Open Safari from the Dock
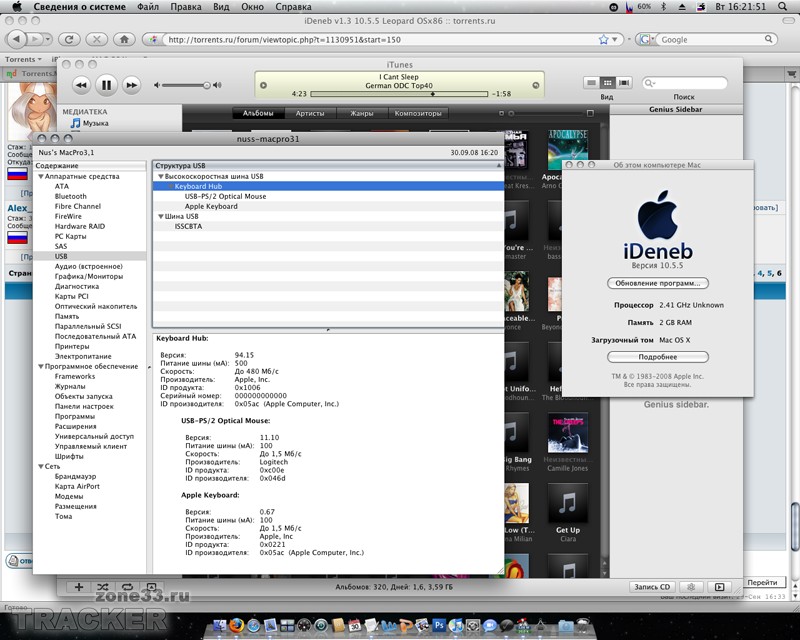 254,625
